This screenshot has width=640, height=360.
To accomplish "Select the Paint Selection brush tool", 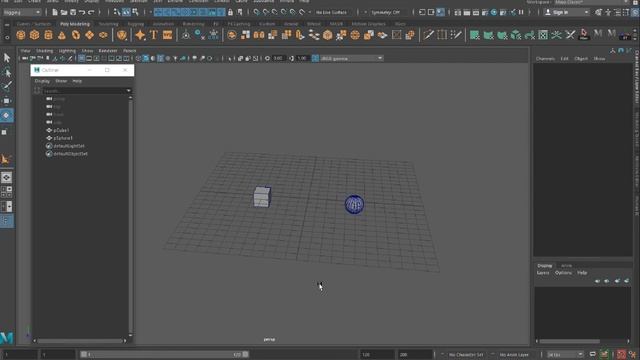I will 7,87.
